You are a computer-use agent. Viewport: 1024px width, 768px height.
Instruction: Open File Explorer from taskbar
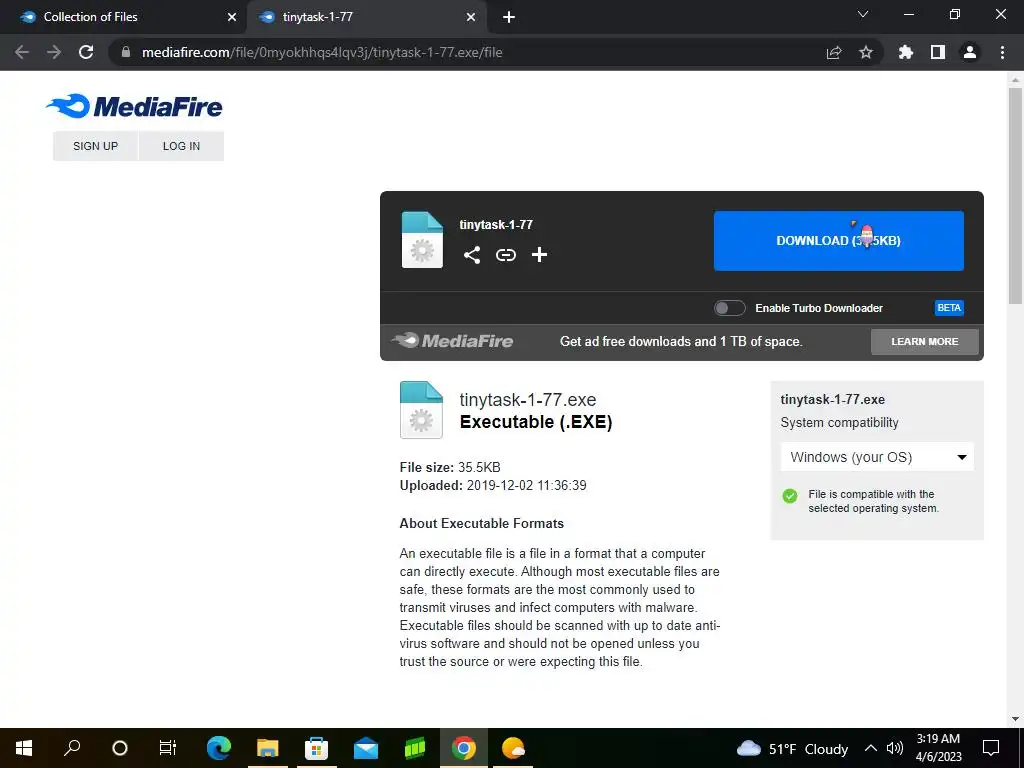point(268,748)
